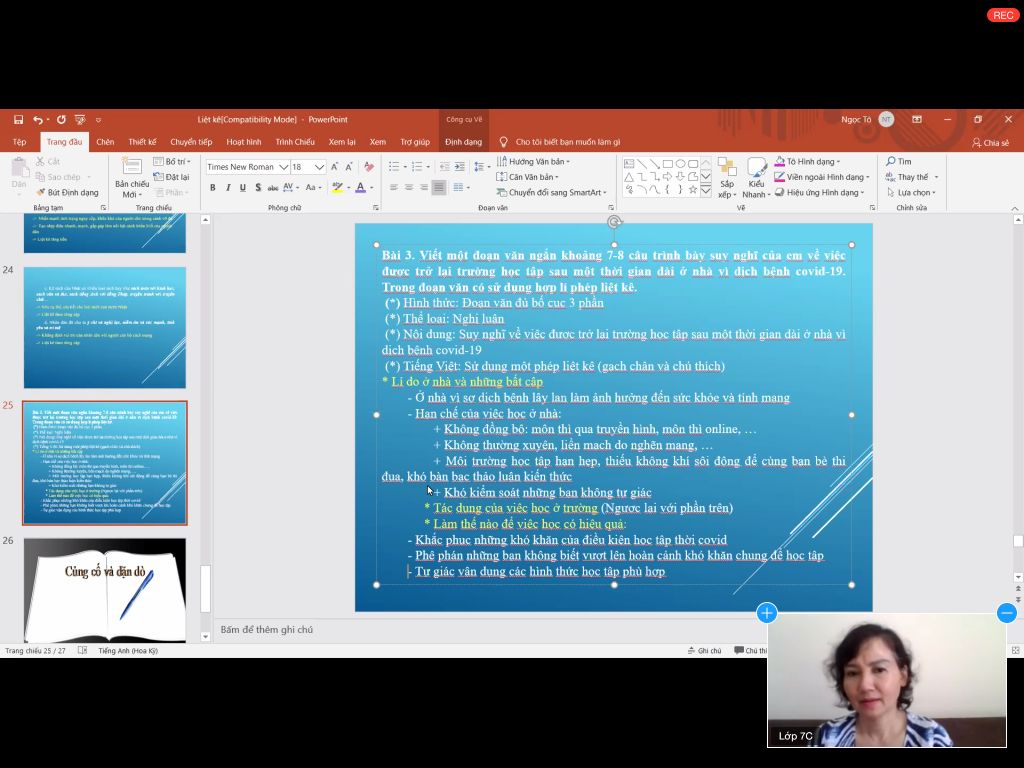Click the Chia sẻ share button
The image size is (1024, 768).
[991, 142]
